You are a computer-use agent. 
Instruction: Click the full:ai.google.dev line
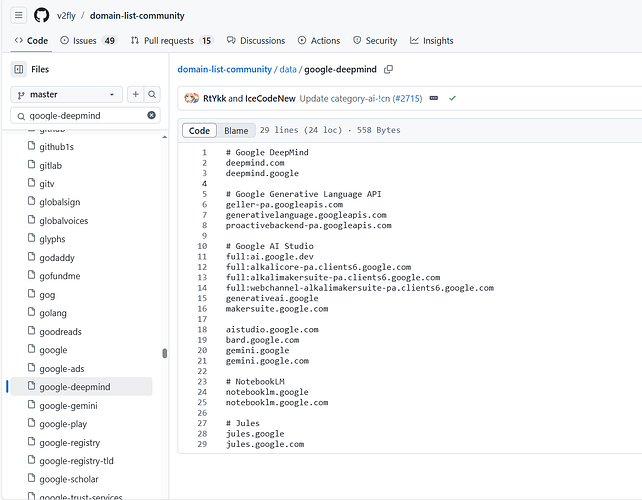click(270, 257)
